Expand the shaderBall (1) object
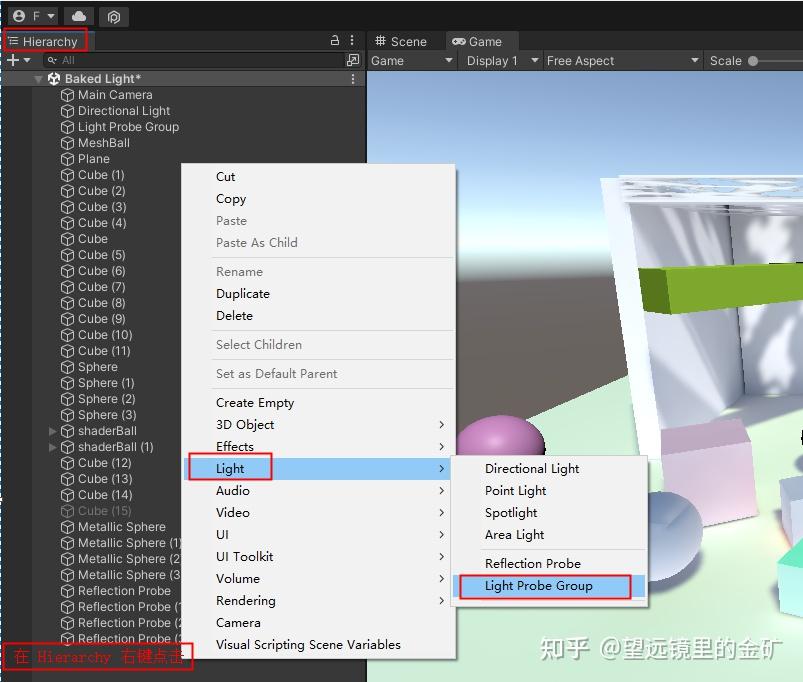 (52, 447)
